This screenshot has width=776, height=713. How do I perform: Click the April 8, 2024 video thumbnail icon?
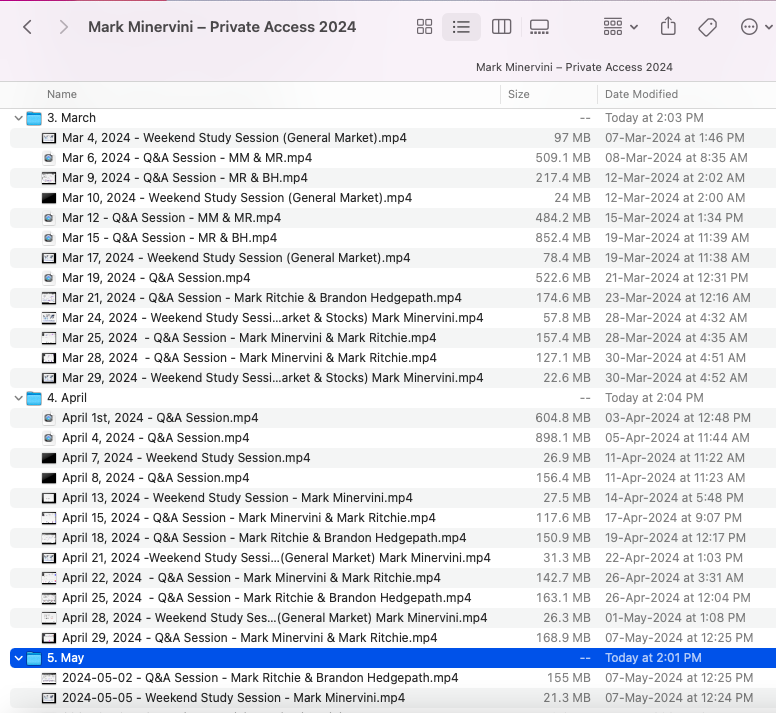48,478
